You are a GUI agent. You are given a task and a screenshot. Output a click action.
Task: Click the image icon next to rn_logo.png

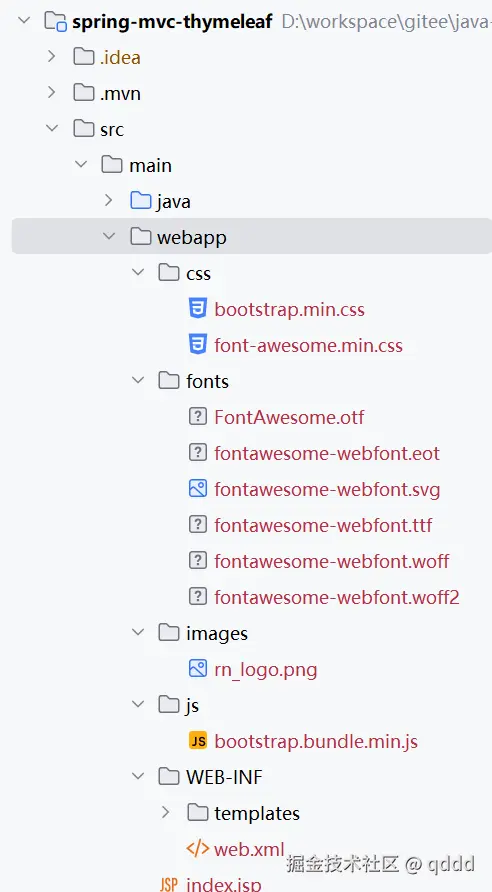(197, 668)
